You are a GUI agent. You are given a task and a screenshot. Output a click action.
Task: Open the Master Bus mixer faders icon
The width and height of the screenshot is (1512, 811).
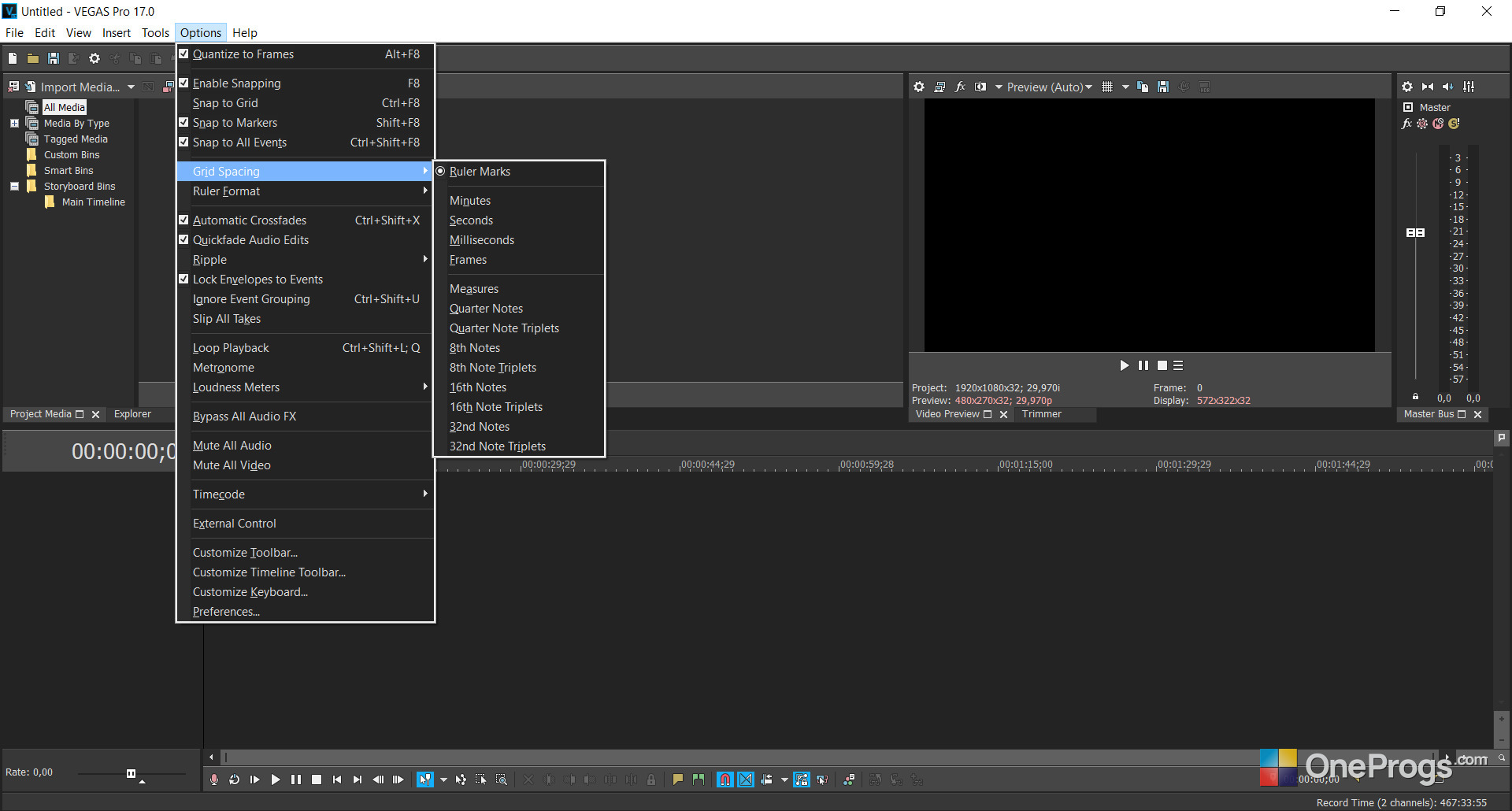1469,87
